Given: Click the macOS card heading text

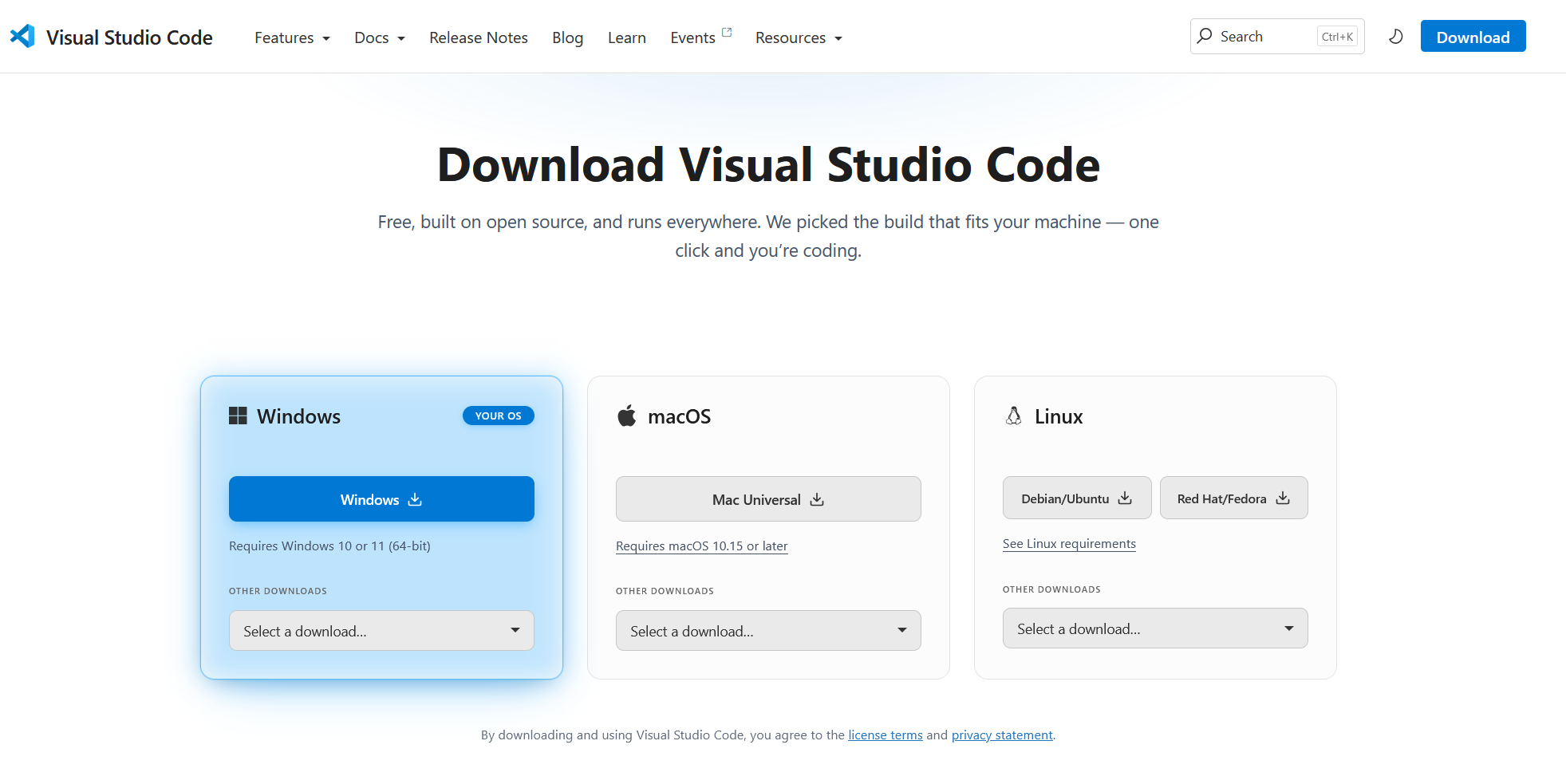Looking at the screenshot, I should coord(679,416).
